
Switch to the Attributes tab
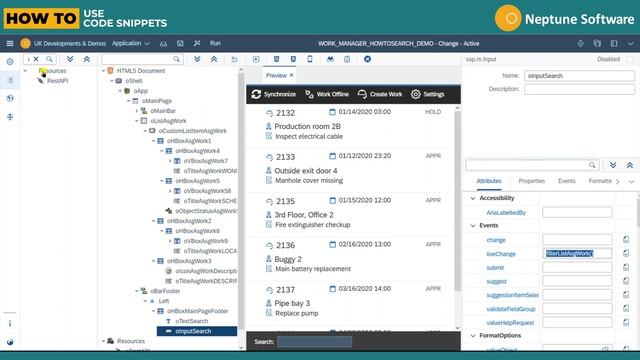coord(489,181)
